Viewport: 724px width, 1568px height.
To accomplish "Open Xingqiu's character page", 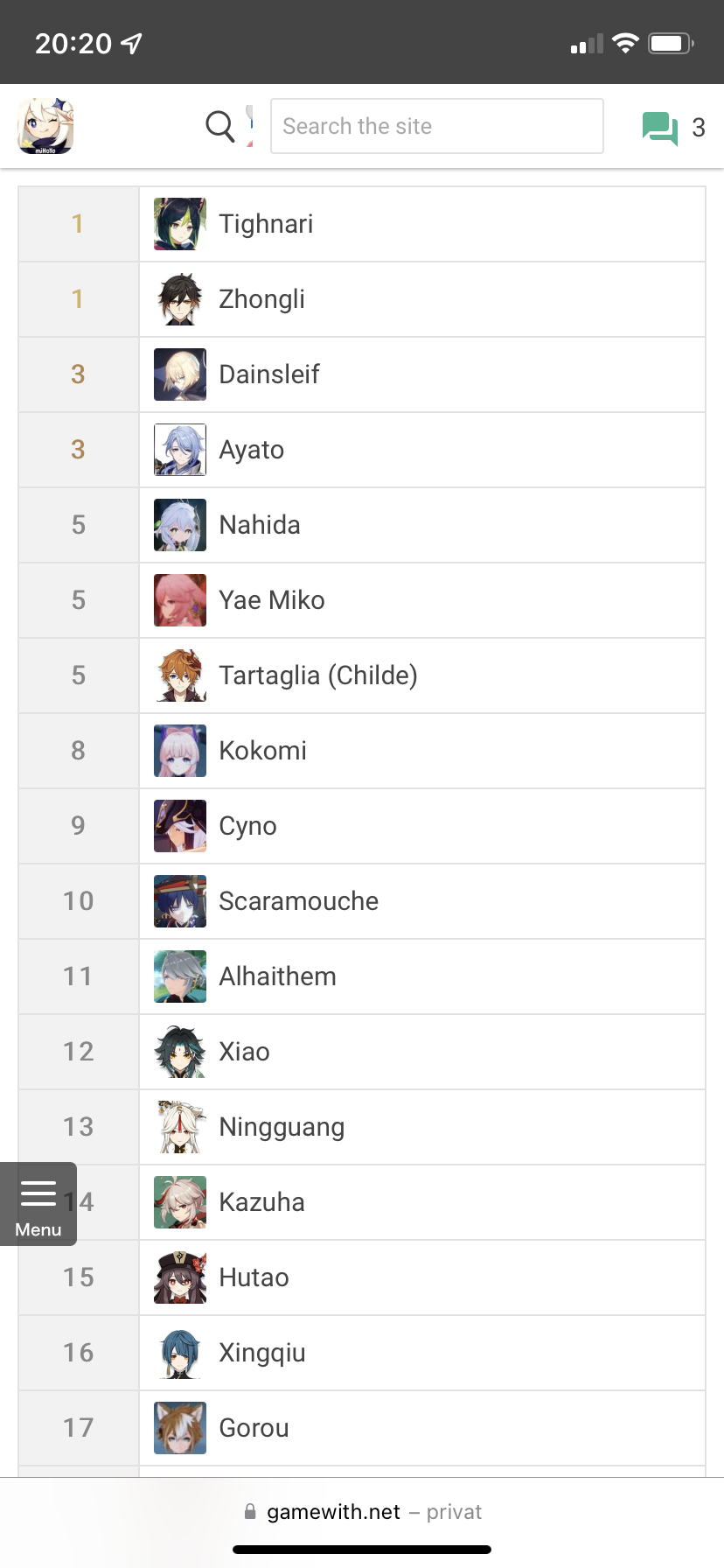I will 262,1353.
